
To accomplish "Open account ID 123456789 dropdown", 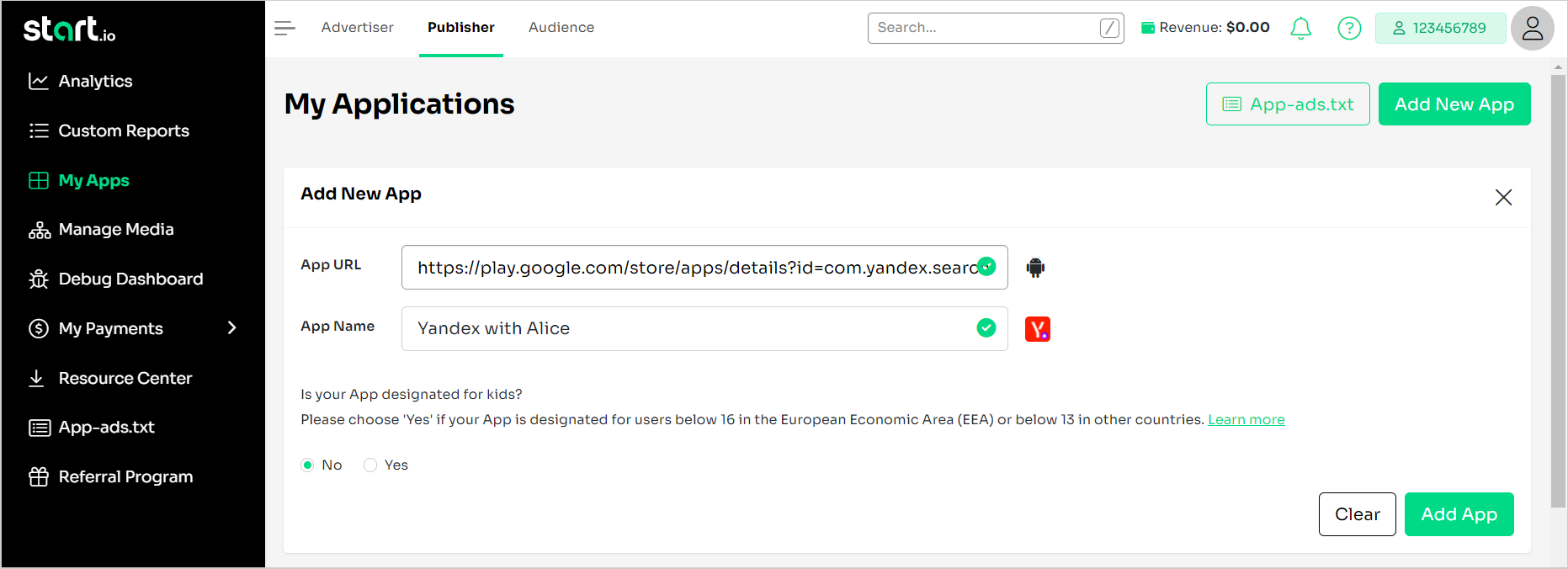I will coord(1439,29).
